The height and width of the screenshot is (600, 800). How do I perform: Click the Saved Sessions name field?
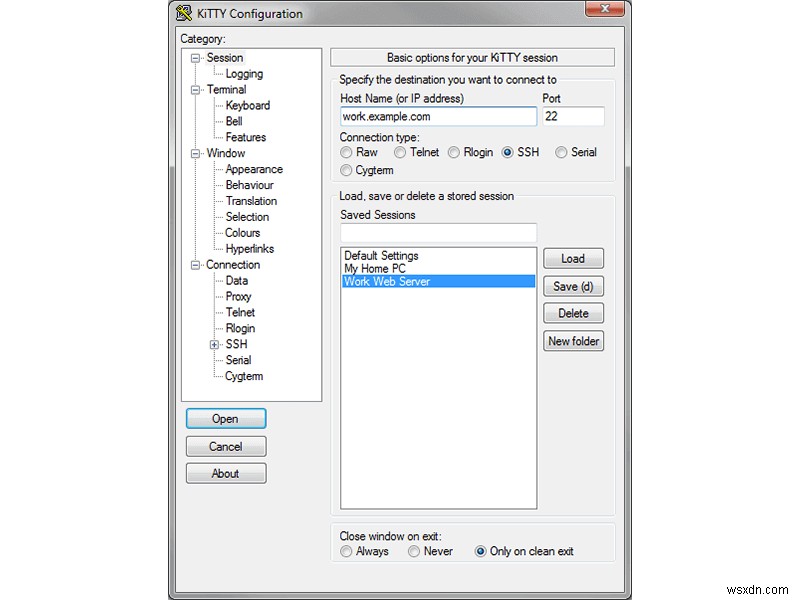click(x=438, y=233)
